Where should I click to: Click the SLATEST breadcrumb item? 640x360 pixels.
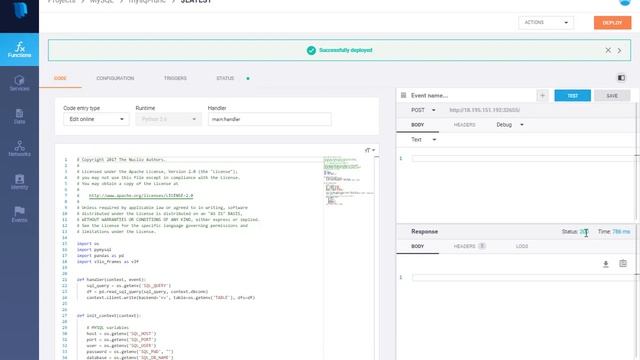point(196,2)
